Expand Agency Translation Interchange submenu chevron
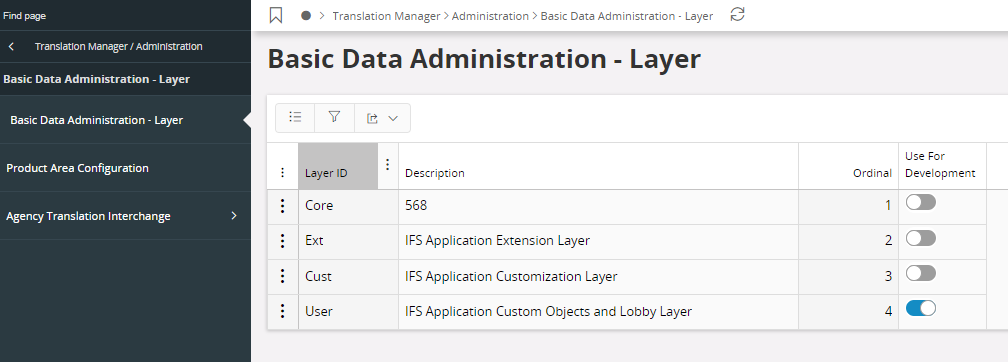1008x362 pixels. coord(234,215)
